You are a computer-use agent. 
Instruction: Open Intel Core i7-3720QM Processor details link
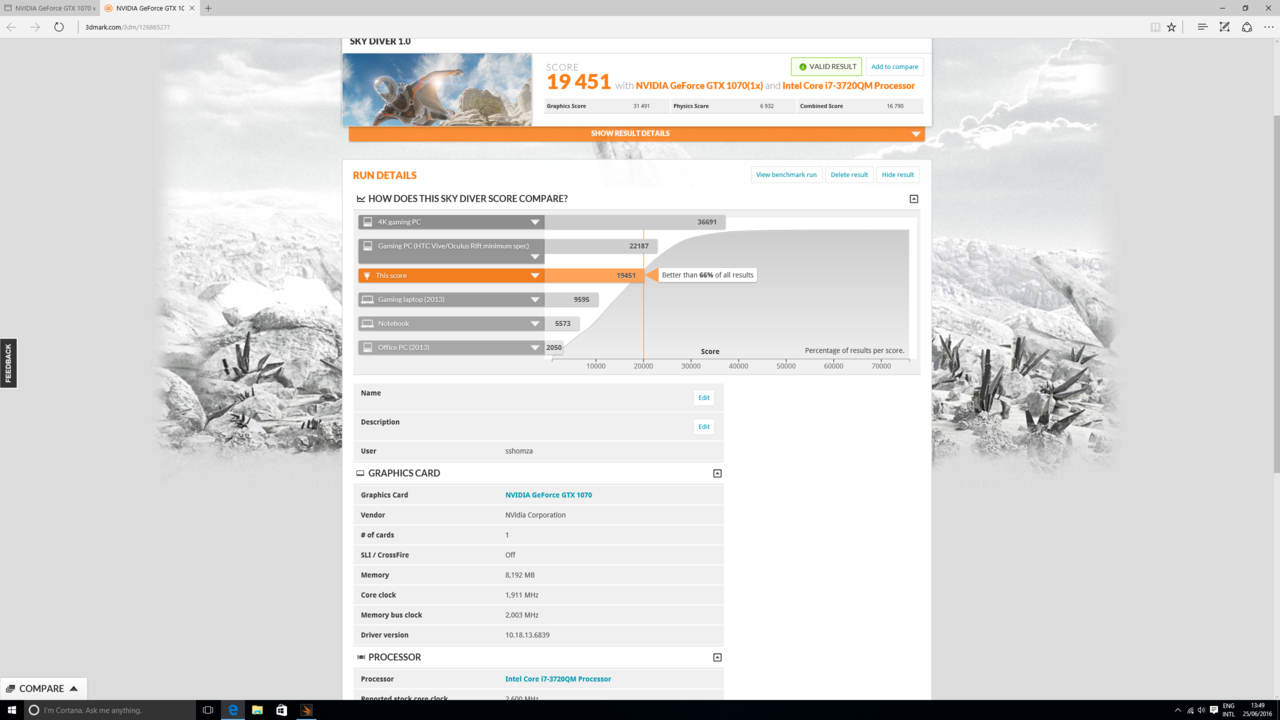point(558,679)
